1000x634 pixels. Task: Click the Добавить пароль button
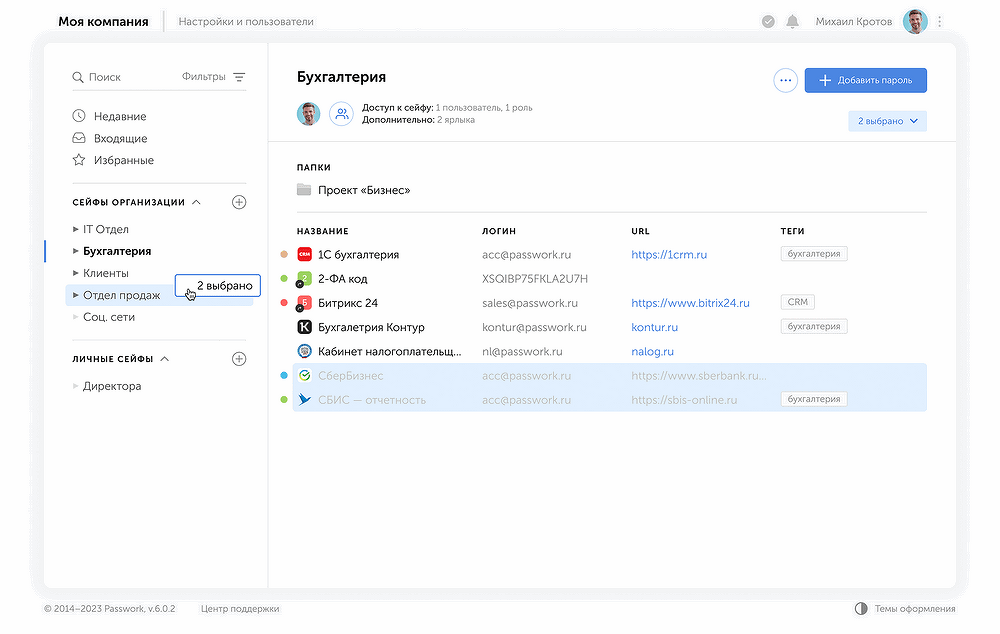(865, 81)
